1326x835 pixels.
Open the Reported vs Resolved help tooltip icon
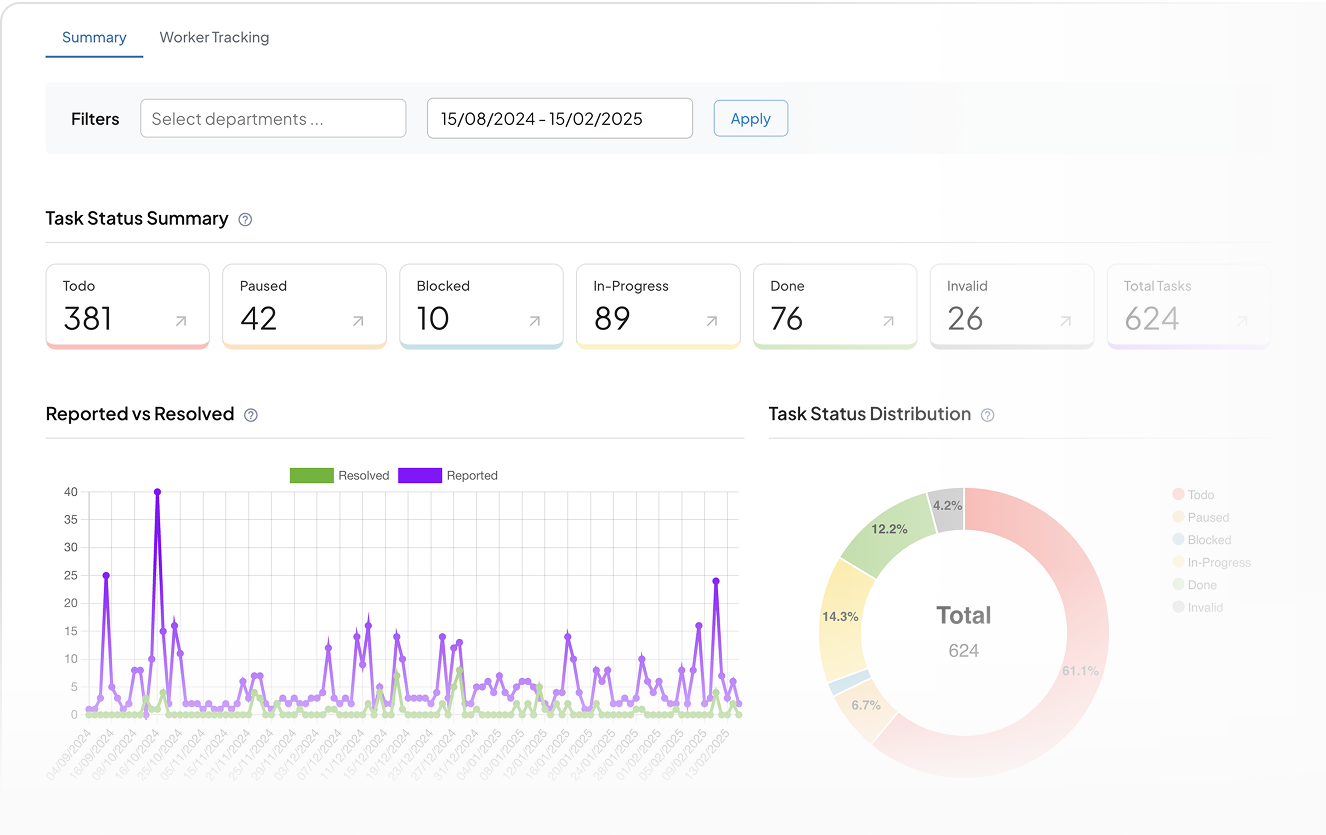pos(251,414)
